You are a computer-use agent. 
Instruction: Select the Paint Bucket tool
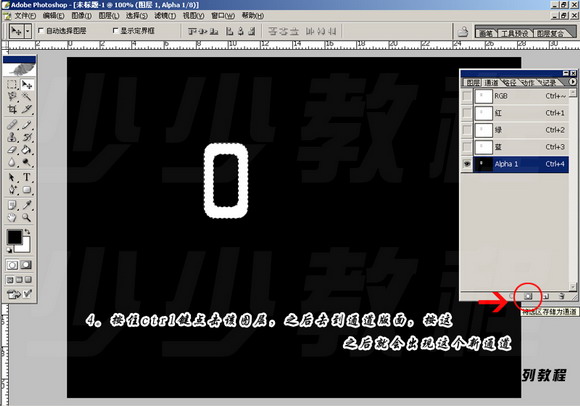click(x=27, y=150)
